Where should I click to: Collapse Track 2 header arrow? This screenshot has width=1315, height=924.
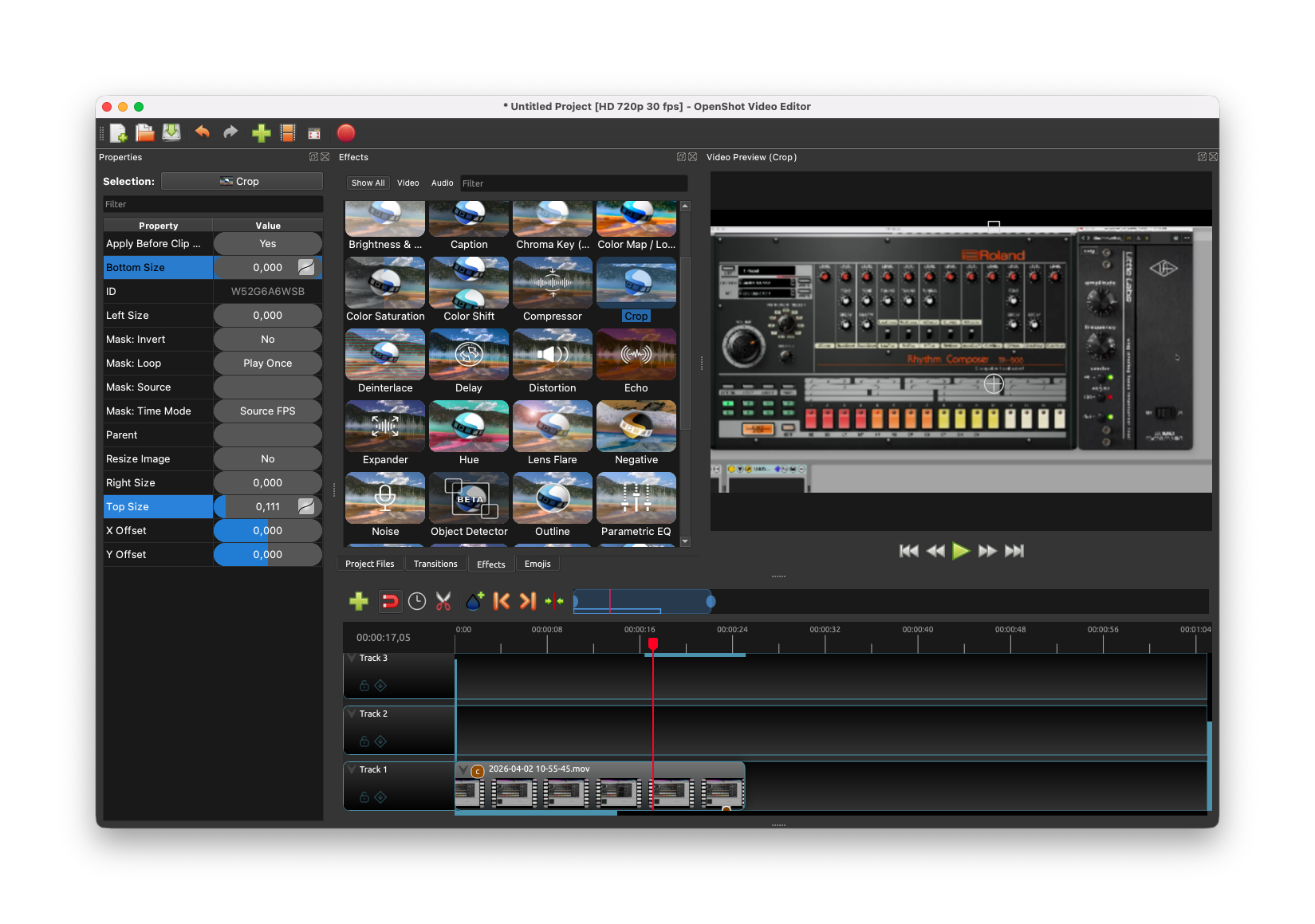click(x=352, y=714)
